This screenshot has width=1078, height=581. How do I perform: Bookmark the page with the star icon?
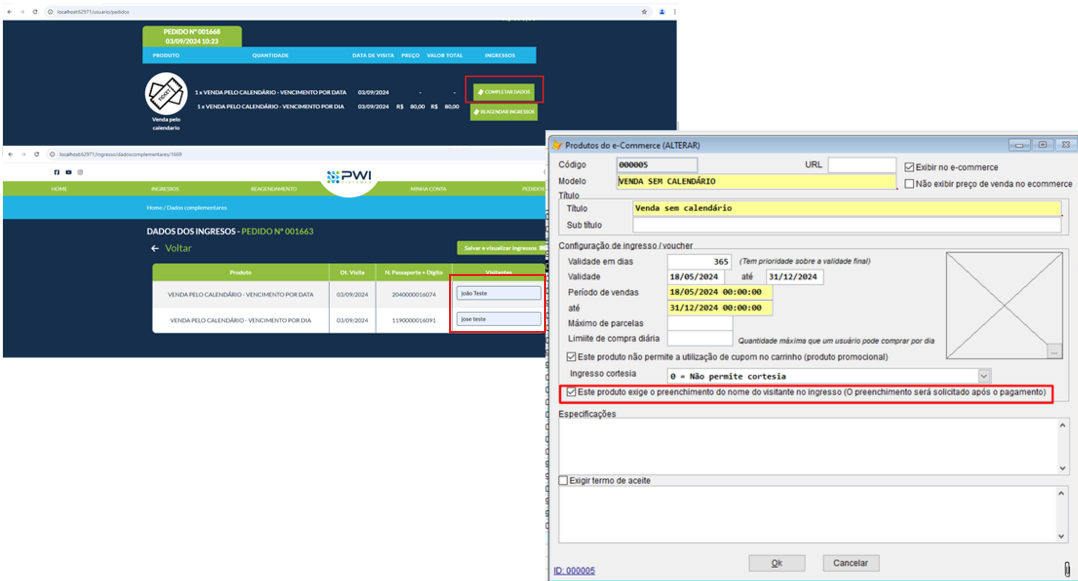644,11
